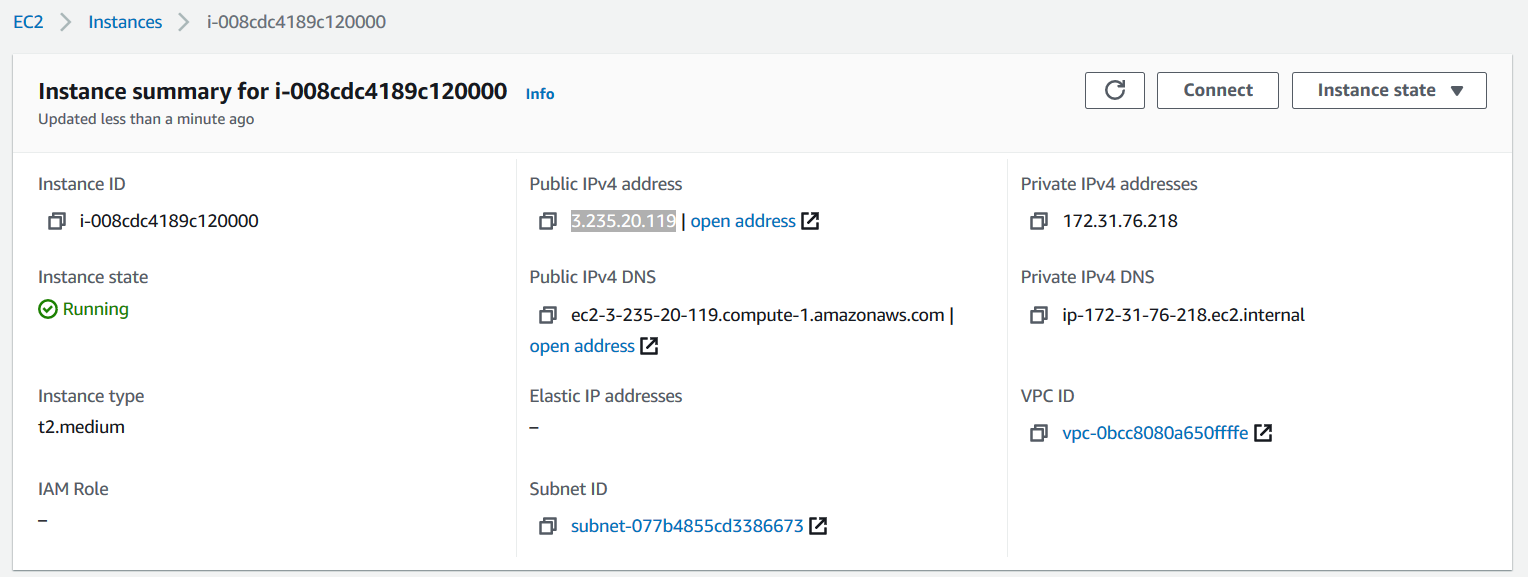
Task: Copy the Public IPv4 address
Action: tap(547, 221)
